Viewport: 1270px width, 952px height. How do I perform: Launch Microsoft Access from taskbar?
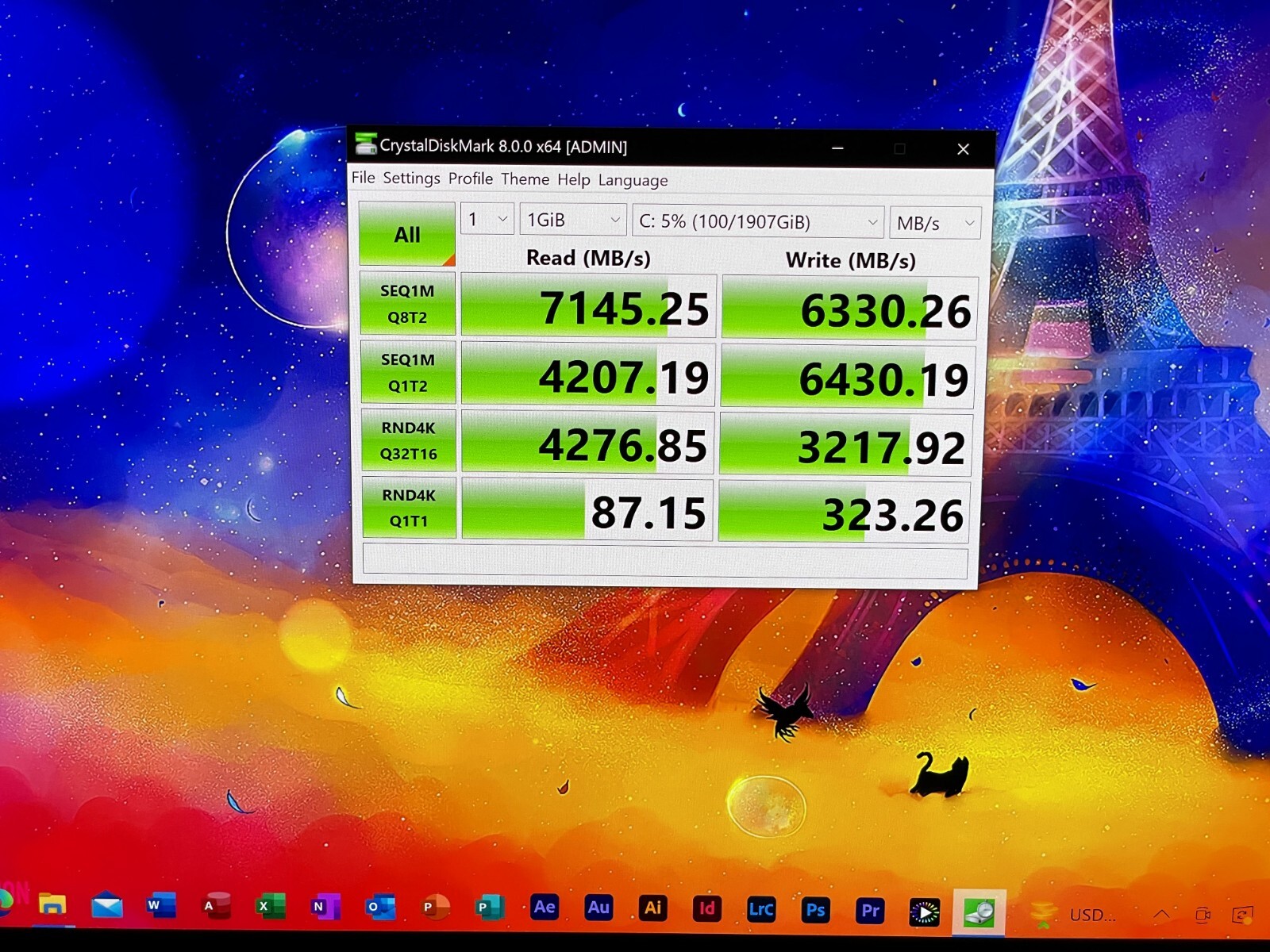216,906
